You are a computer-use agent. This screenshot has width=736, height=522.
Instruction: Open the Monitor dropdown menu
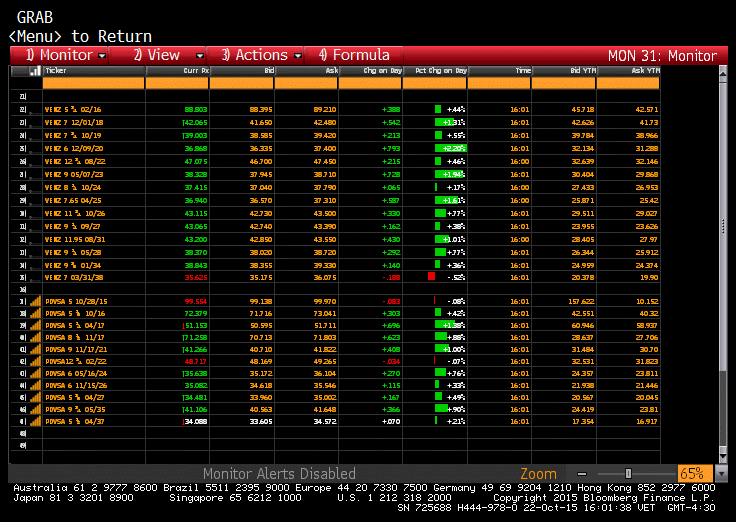pos(59,55)
